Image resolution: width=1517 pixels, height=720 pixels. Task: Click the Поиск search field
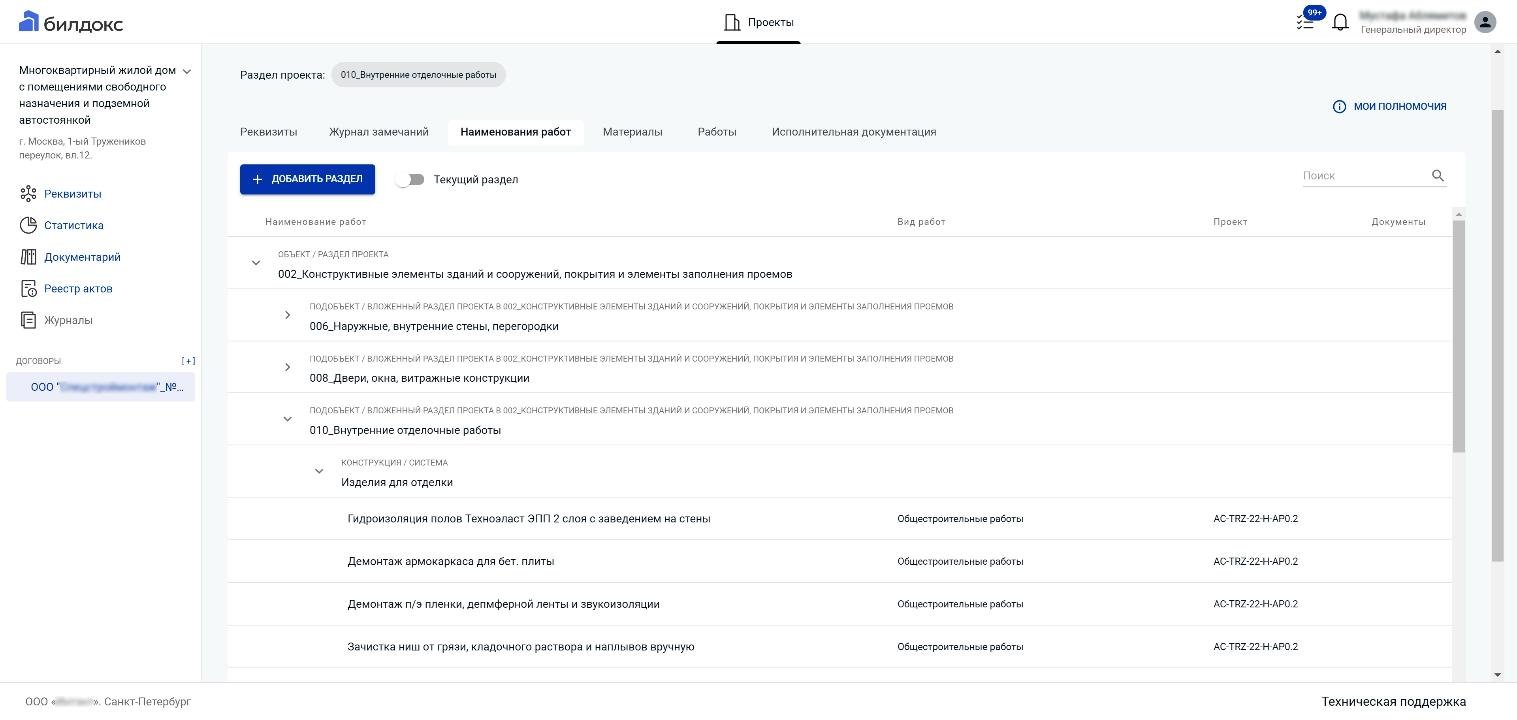tap(1364, 176)
